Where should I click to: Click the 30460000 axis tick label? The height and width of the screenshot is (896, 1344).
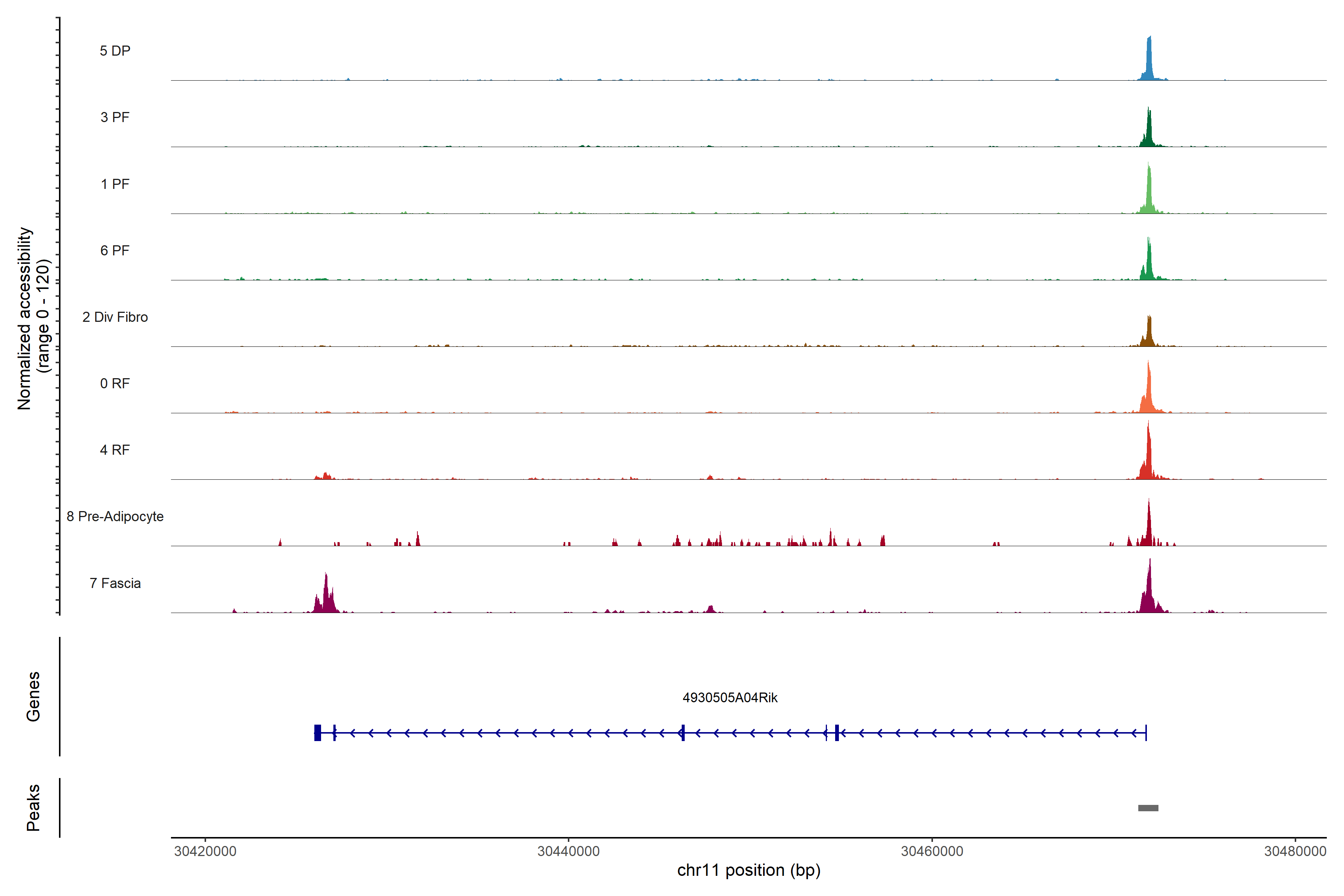(932, 852)
